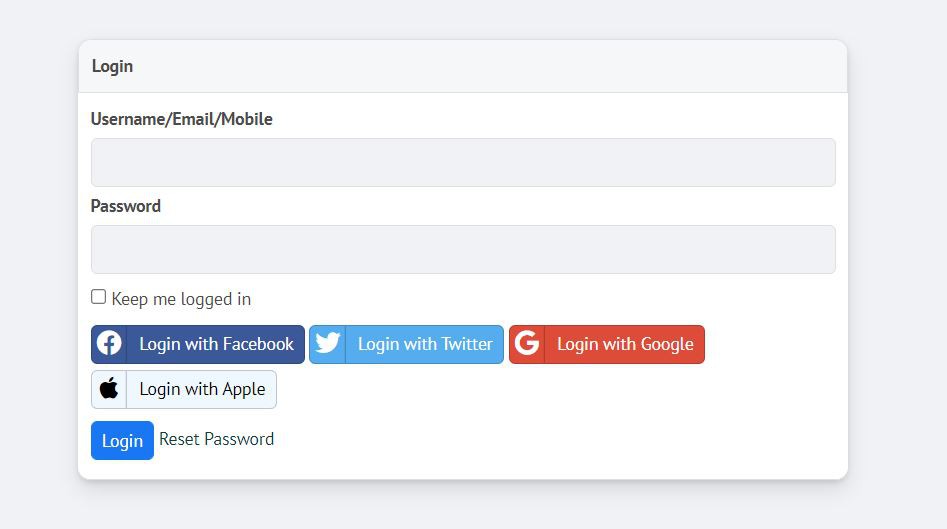Image resolution: width=947 pixels, height=529 pixels.
Task: Click the Twitter bird icon
Action: [x=328, y=343]
